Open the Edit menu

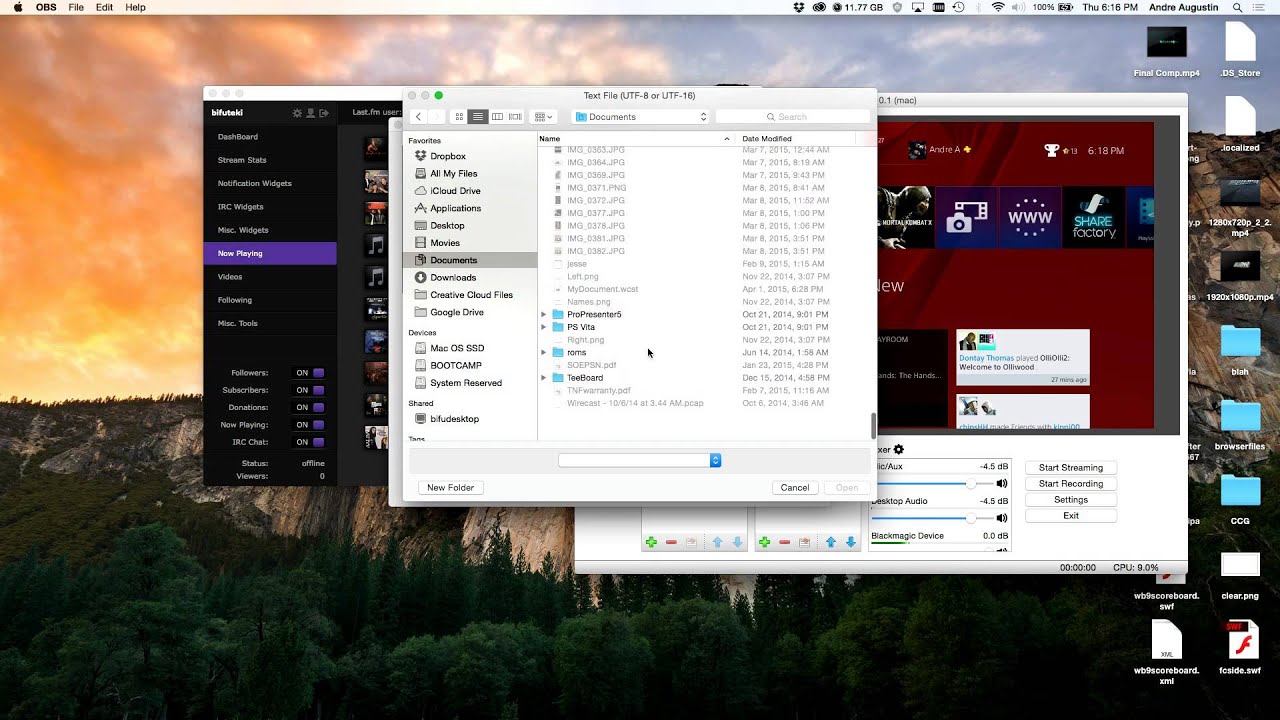coord(104,7)
